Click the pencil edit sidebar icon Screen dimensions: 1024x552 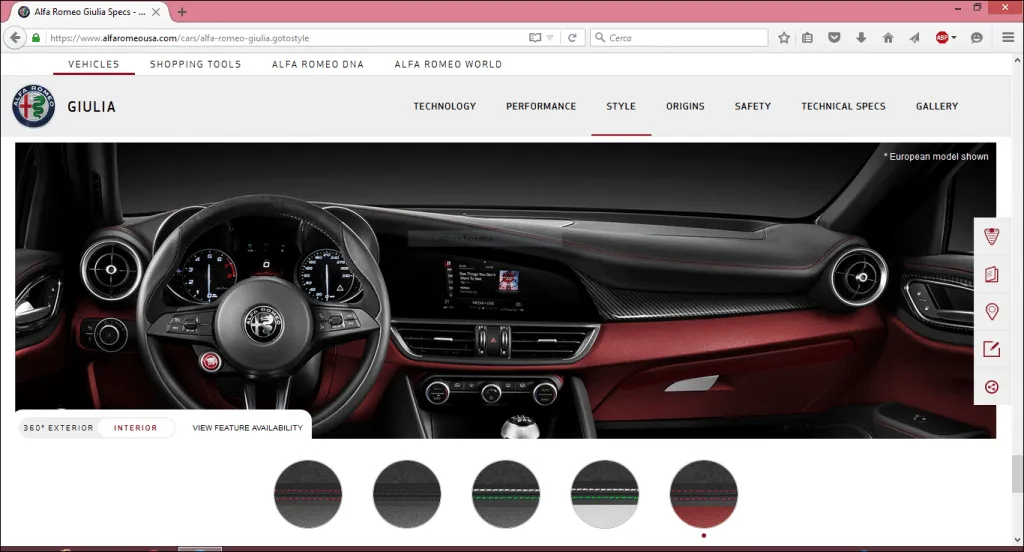[x=991, y=349]
